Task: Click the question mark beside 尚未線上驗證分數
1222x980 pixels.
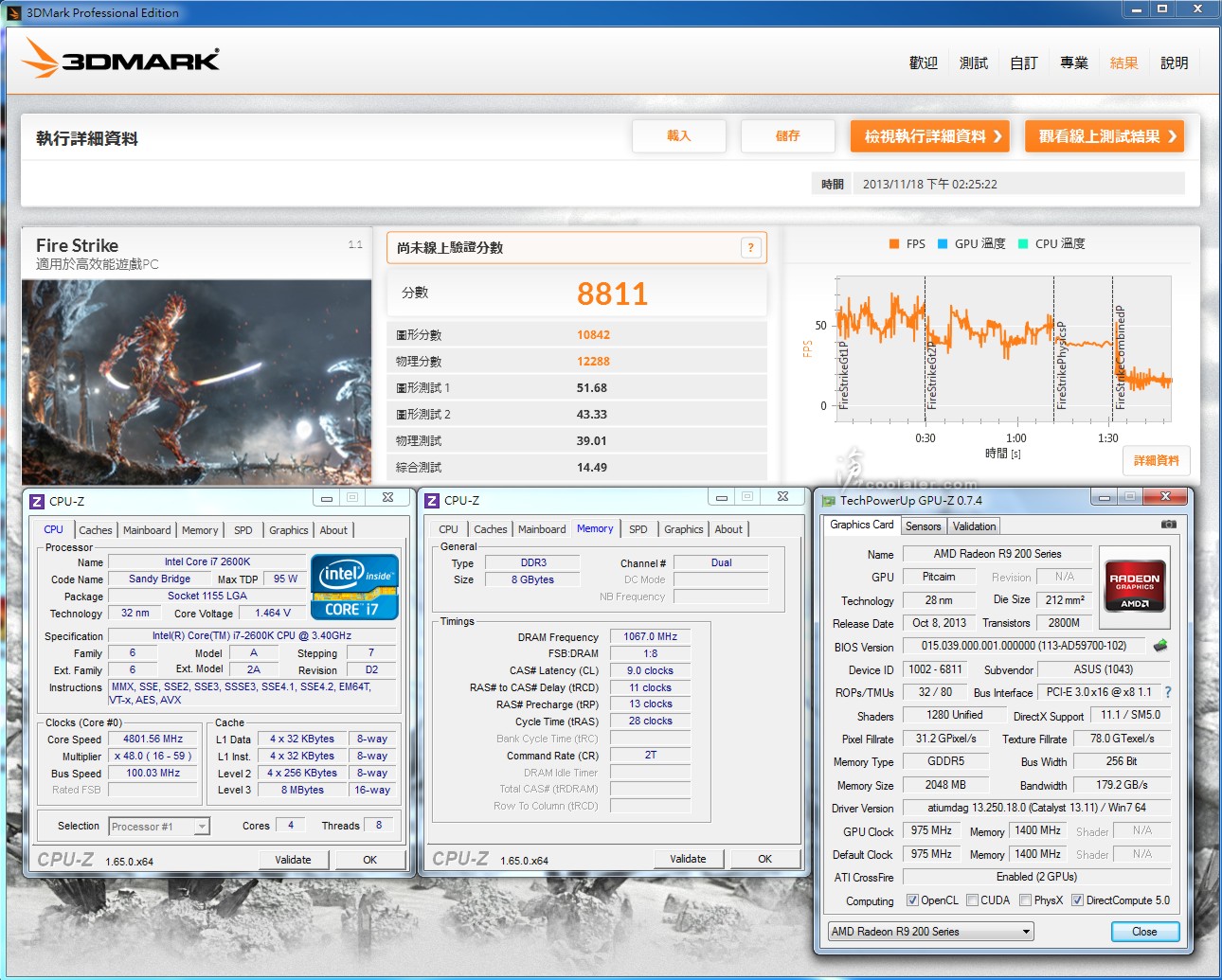Action: click(750, 248)
